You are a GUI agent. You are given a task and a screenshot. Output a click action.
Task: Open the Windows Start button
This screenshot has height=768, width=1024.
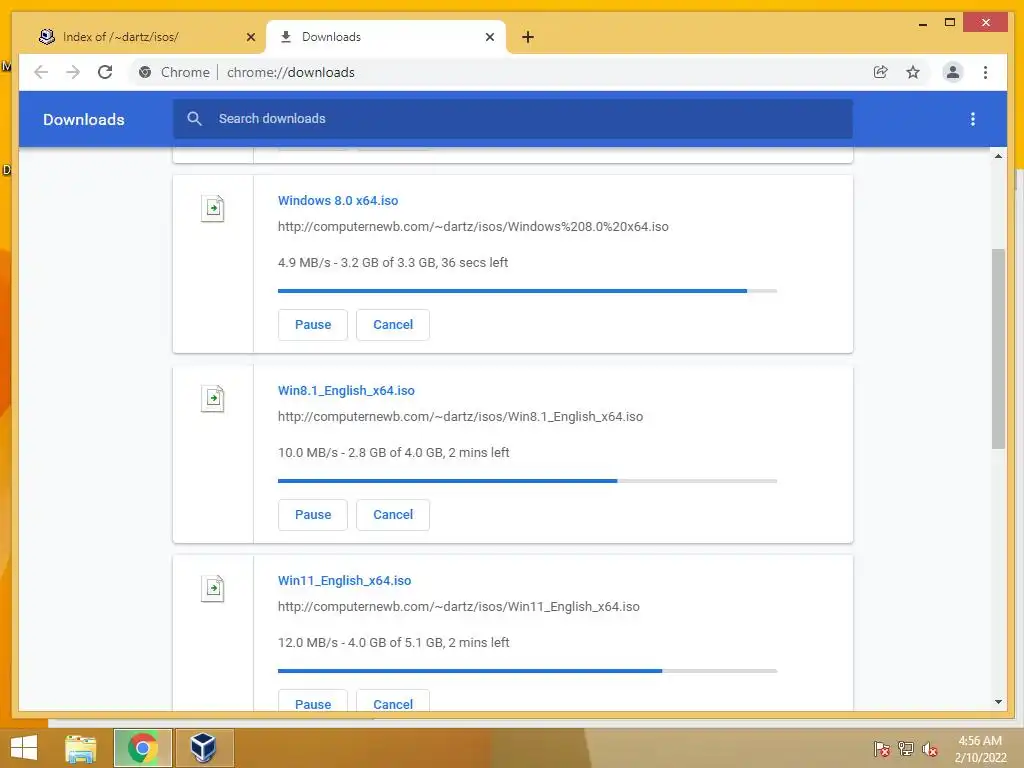[x=24, y=748]
